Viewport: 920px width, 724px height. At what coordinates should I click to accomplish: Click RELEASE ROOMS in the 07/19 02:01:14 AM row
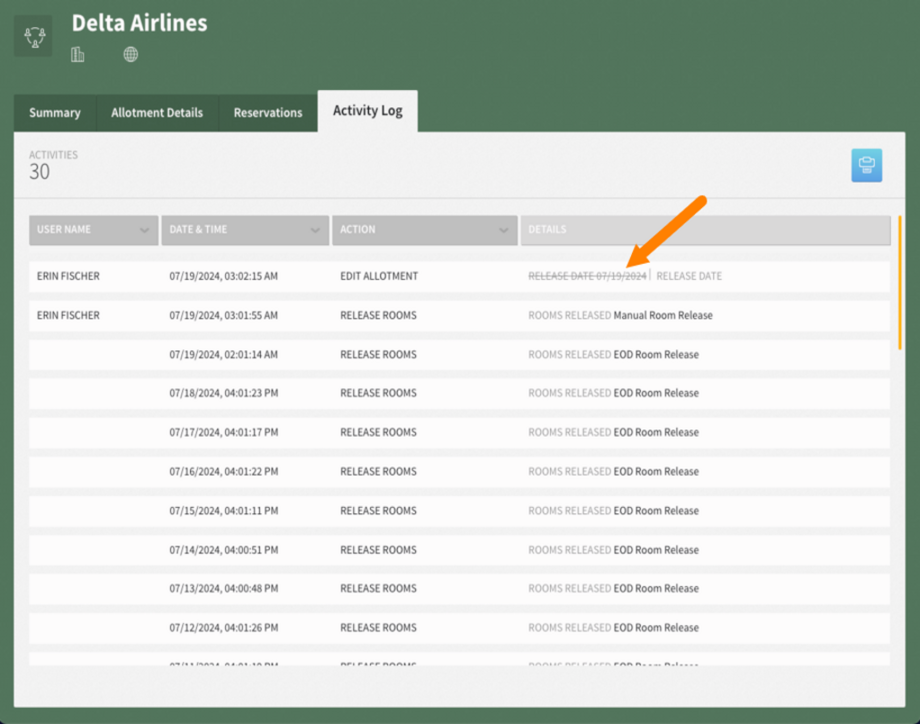[x=378, y=355]
